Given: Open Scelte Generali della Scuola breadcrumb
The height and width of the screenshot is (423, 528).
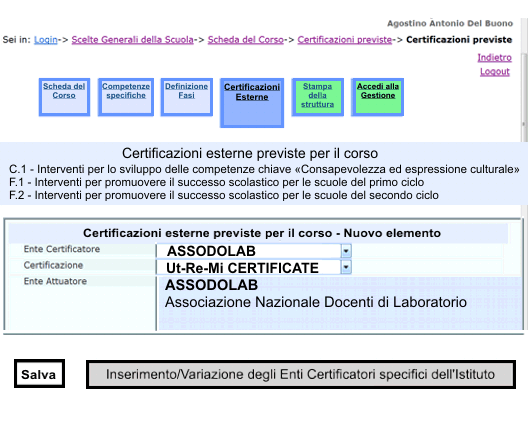Looking at the screenshot, I should [x=133, y=40].
